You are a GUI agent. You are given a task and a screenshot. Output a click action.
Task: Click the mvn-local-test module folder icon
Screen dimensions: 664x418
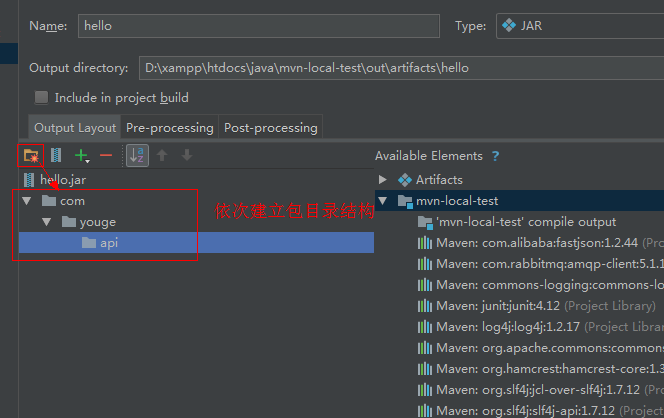pos(405,201)
